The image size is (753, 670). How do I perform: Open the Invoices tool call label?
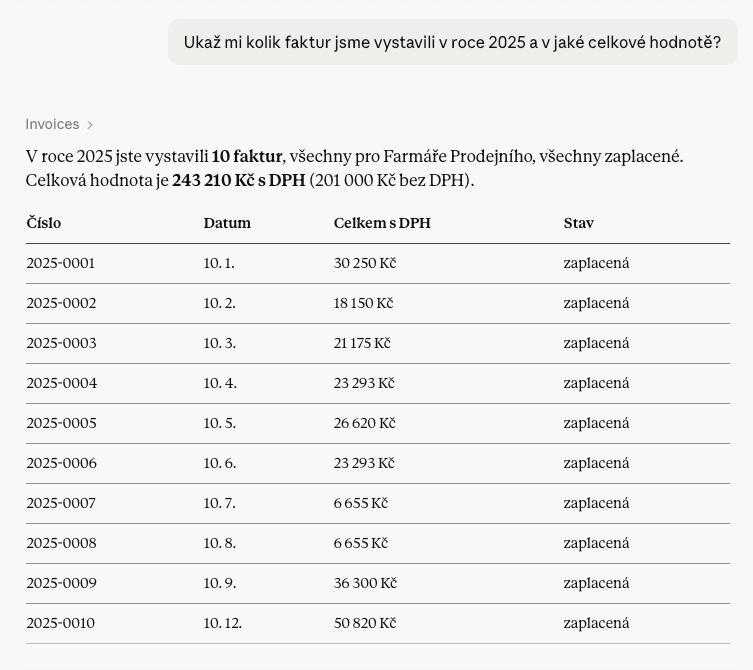(x=52, y=124)
